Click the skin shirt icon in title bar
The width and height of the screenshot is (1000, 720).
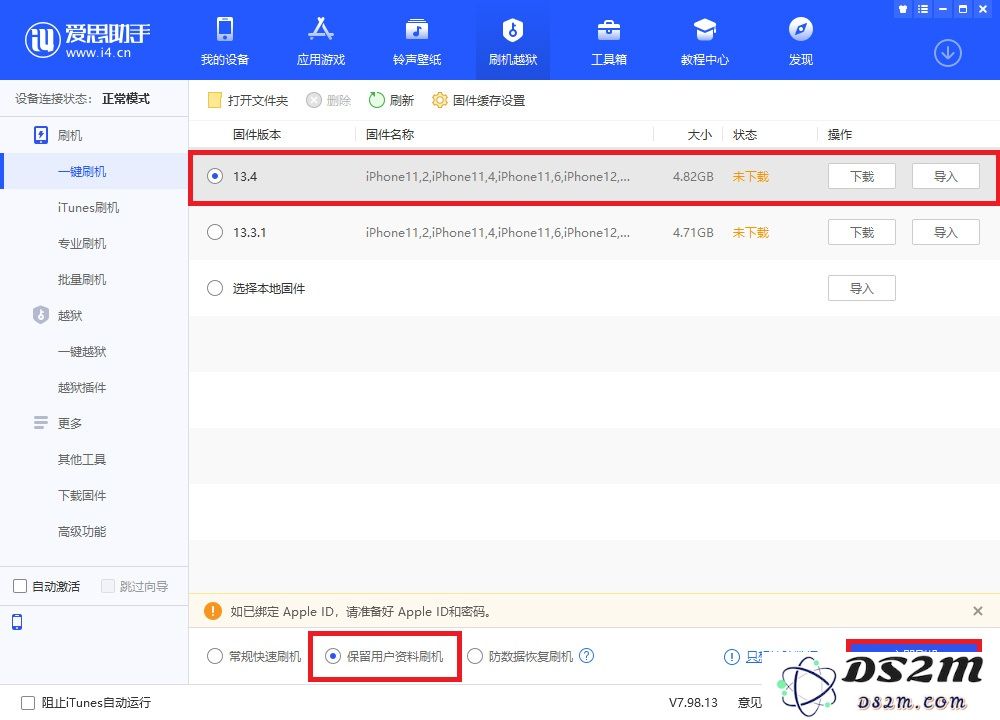click(x=902, y=9)
